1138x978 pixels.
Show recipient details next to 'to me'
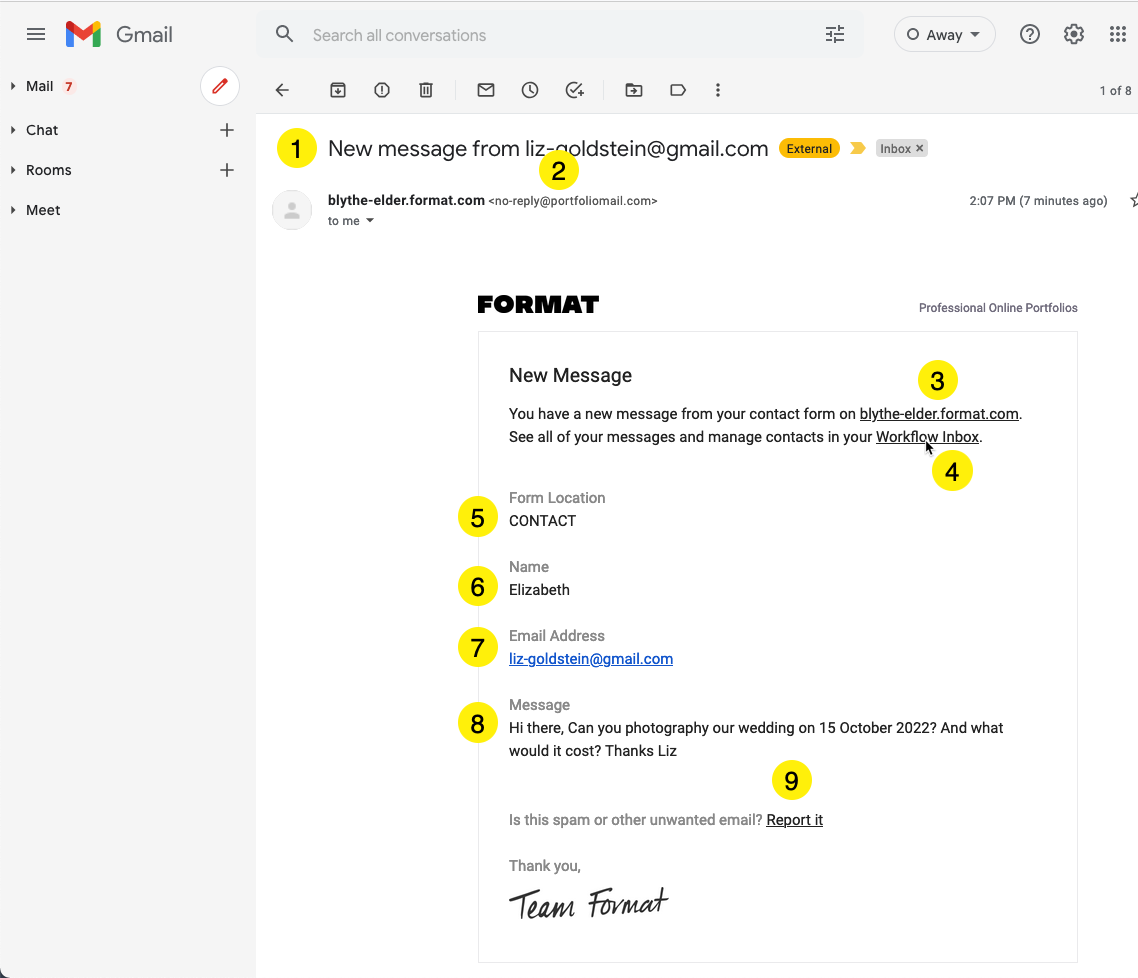(x=370, y=221)
